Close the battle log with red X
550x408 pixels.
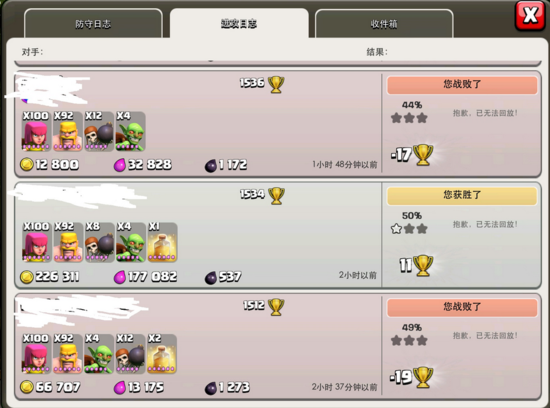(530, 15)
